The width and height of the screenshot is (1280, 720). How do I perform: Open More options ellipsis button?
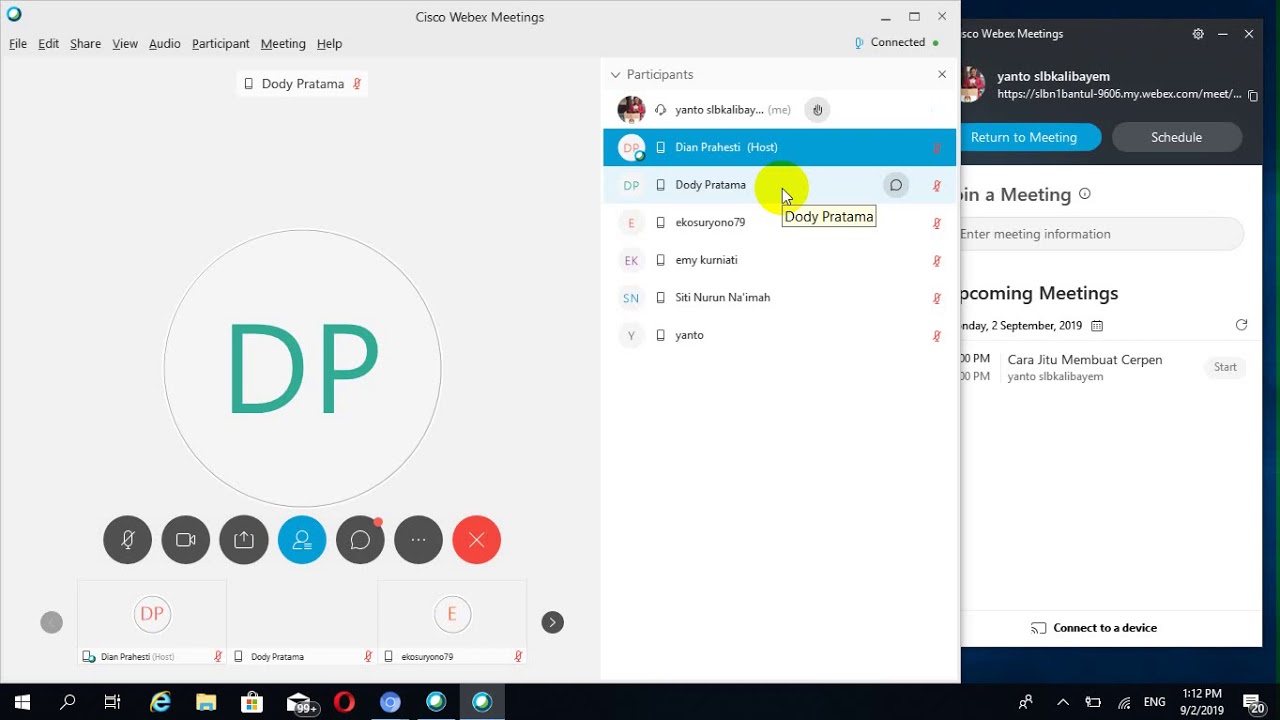[419, 540]
